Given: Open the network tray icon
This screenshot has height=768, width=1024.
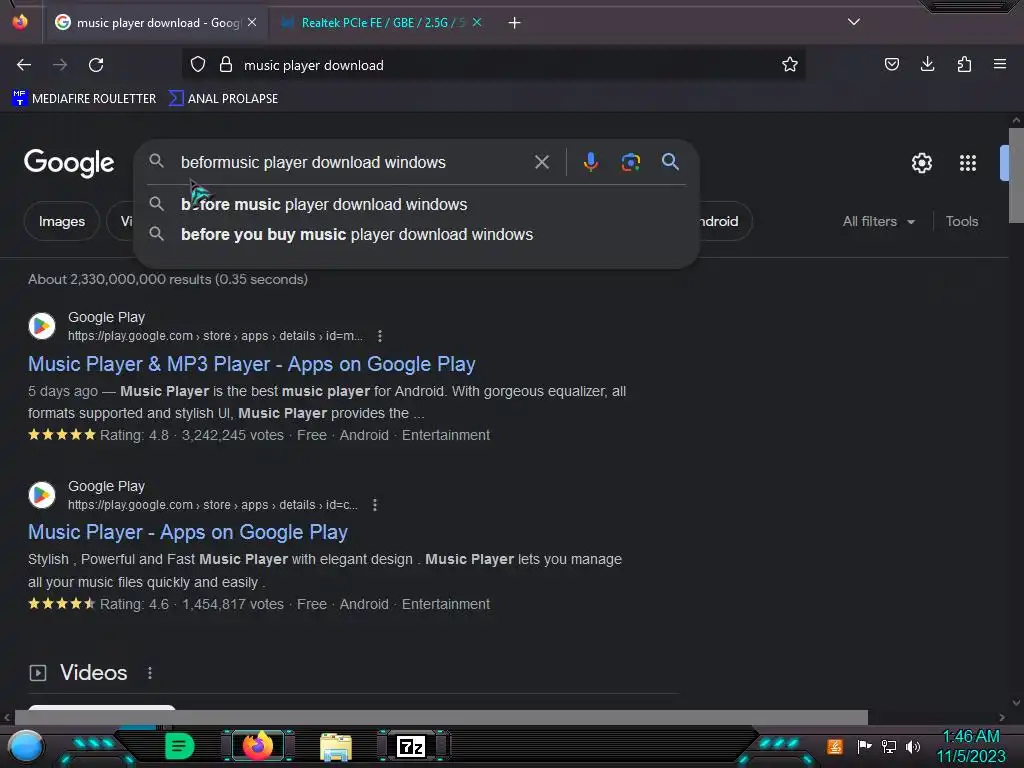Looking at the screenshot, I should [x=889, y=746].
